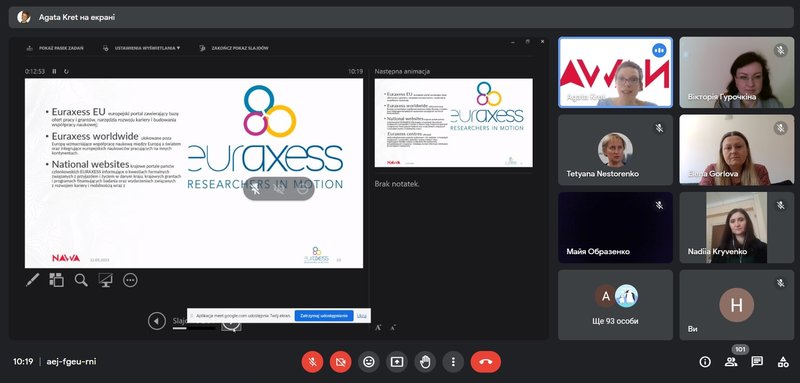This screenshot has width=800, height=383.
Task: Open the emoji reactions button
Action: 368,362
